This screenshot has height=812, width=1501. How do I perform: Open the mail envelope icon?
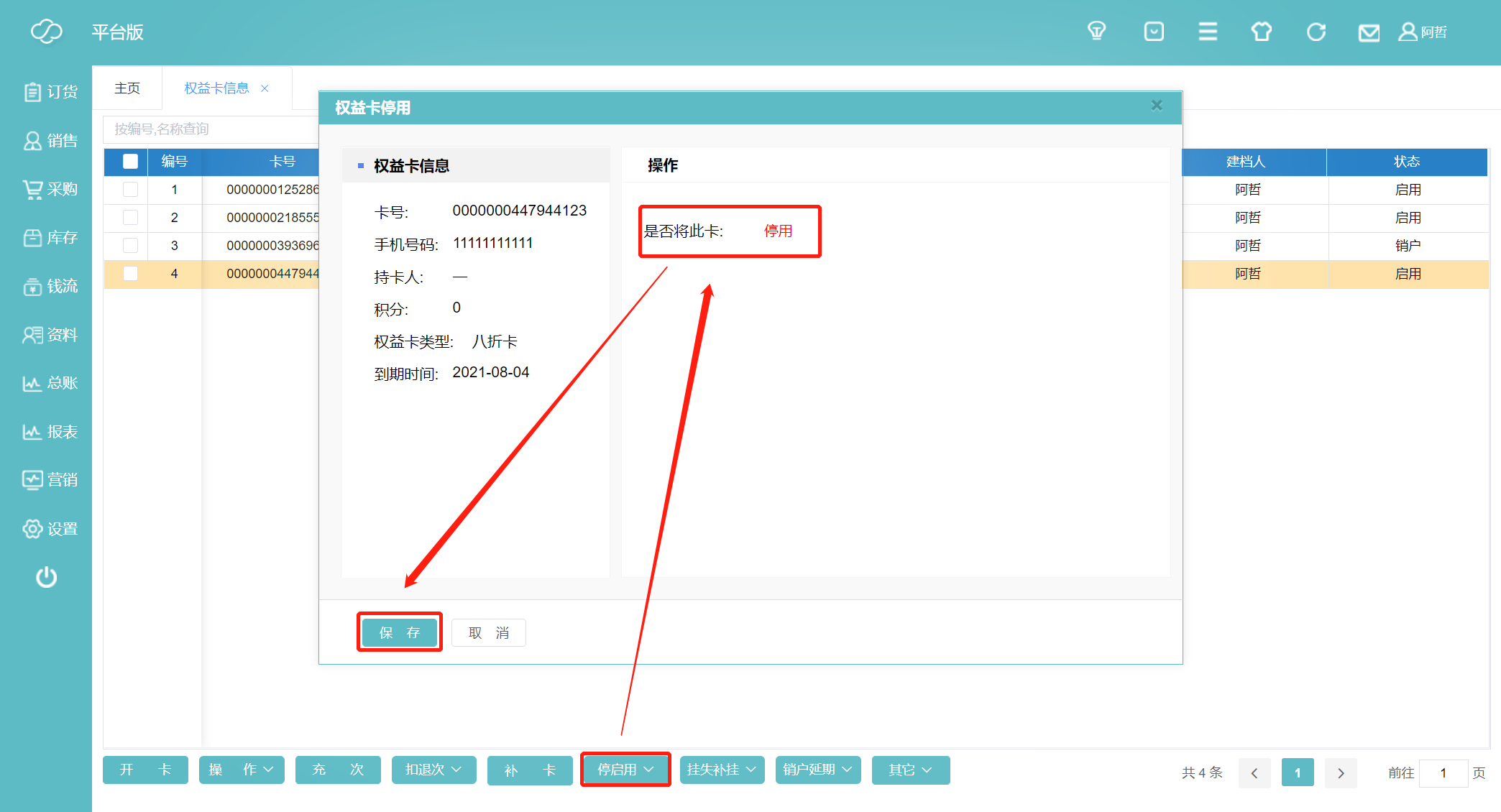[1369, 32]
